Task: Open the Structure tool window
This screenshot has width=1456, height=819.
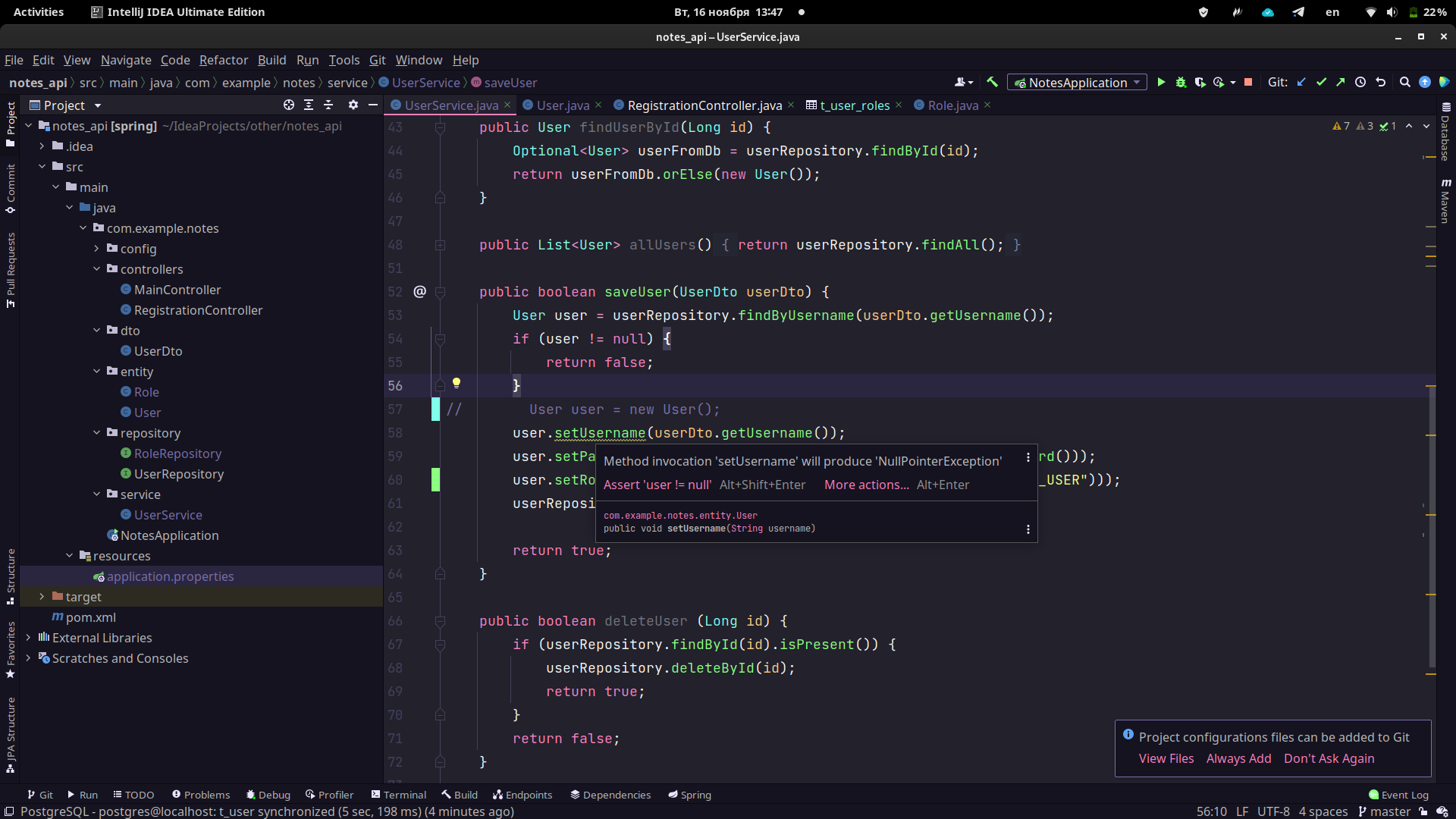Action: pos(11,576)
